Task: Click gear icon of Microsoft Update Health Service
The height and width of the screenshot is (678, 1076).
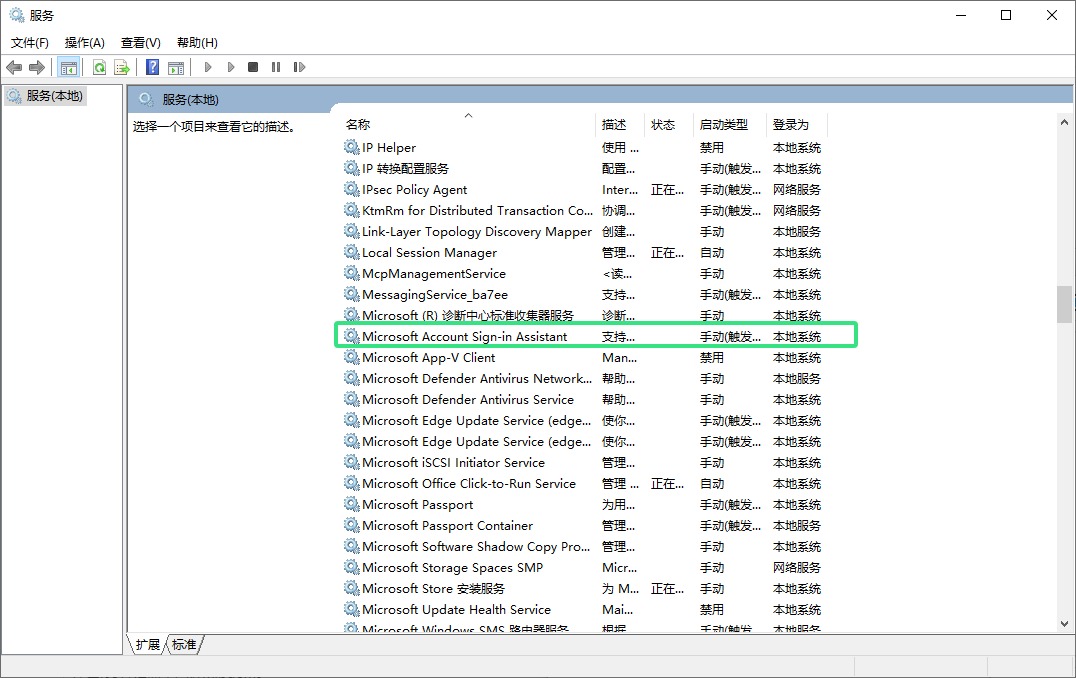Action: pos(351,609)
